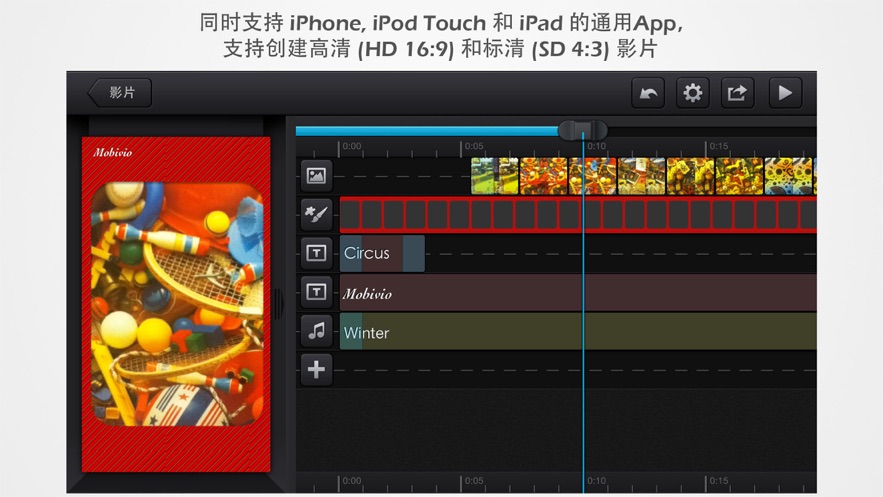Grab the preview panel resize handle
The width and height of the screenshot is (883, 497).
pos(277,304)
